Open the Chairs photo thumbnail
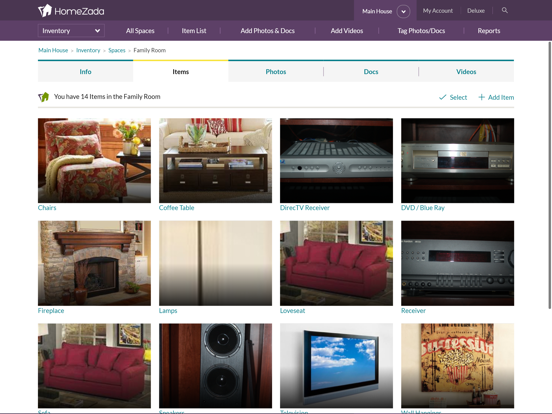This screenshot has width=552, height=414. tap(94, 161)
